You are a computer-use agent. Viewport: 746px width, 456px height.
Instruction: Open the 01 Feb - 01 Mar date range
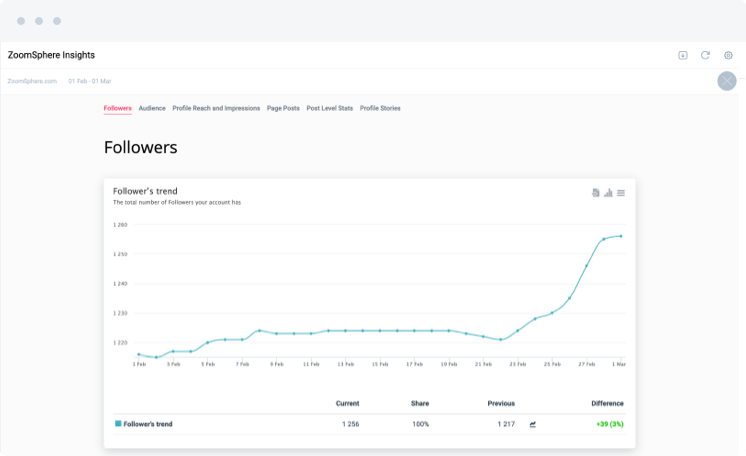pyautogui.click(x=89, y=81)
